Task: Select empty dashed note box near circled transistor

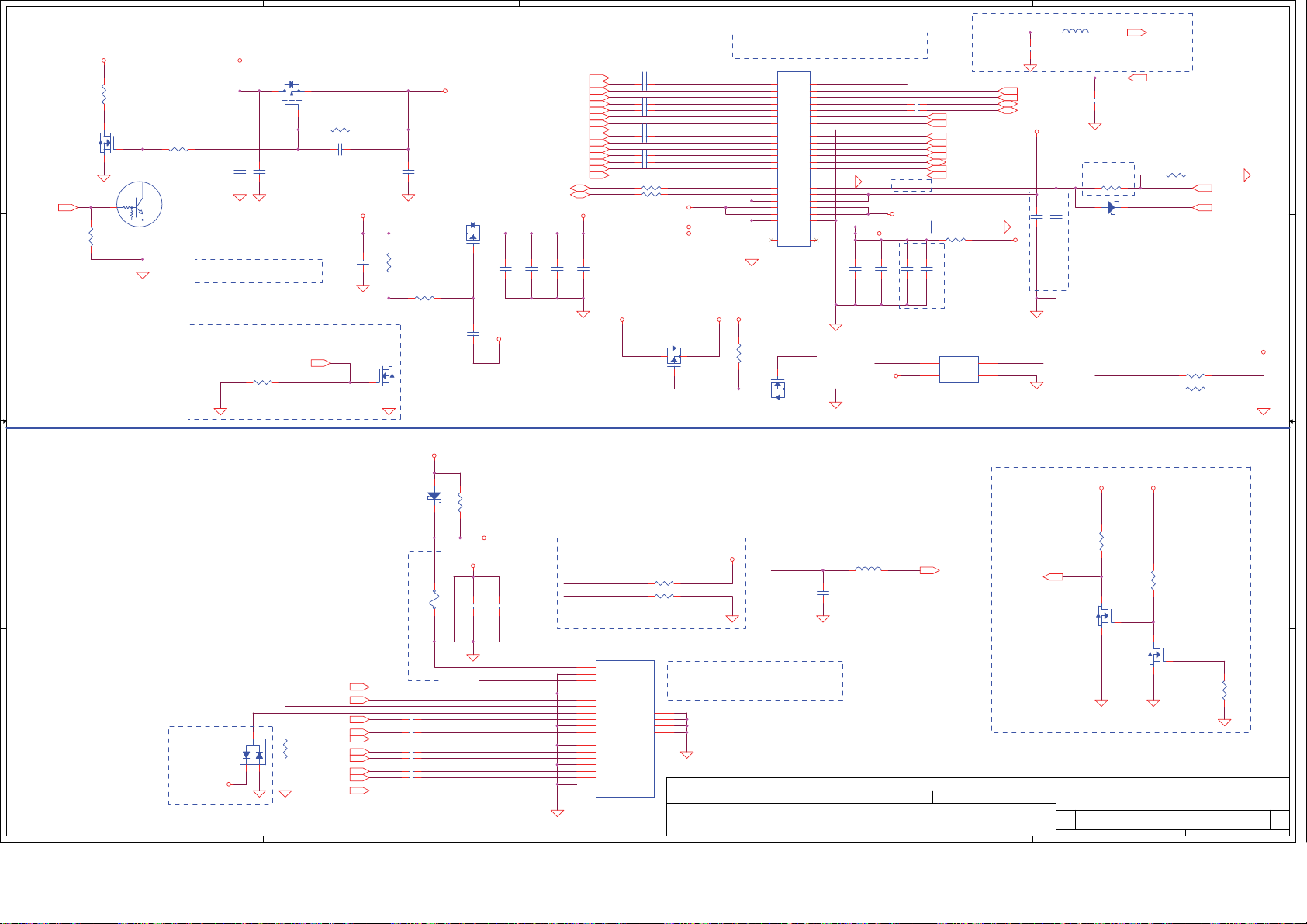Action: (x=258, y=271)
